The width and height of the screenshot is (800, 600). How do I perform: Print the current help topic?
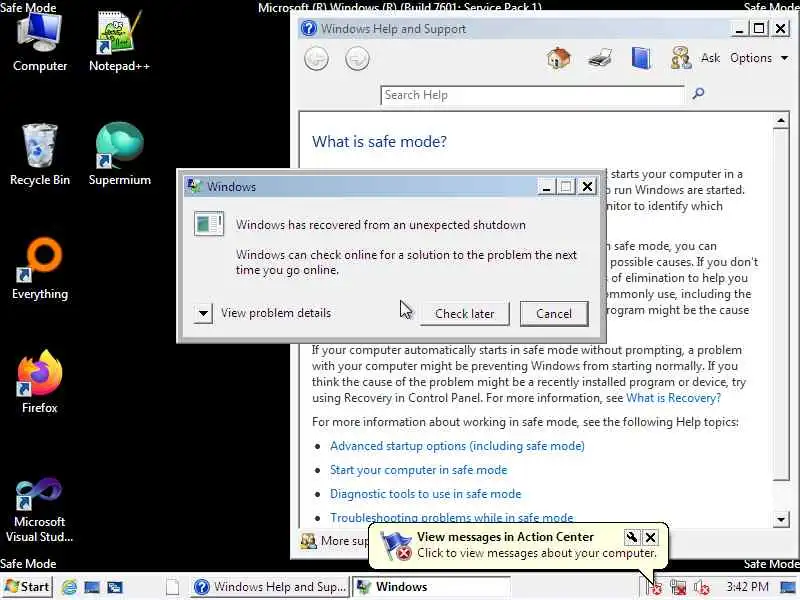point(600,58)
